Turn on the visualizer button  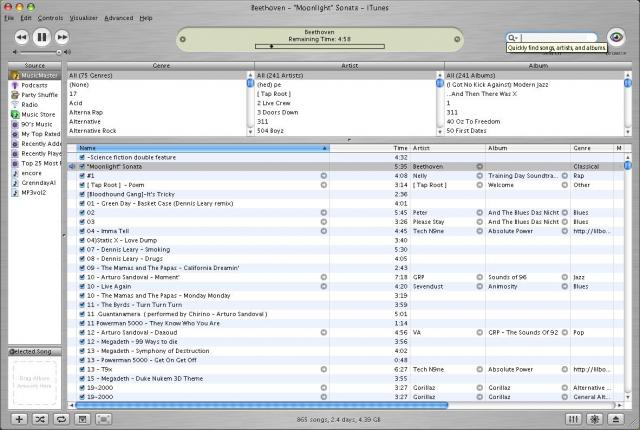[594, 419]
